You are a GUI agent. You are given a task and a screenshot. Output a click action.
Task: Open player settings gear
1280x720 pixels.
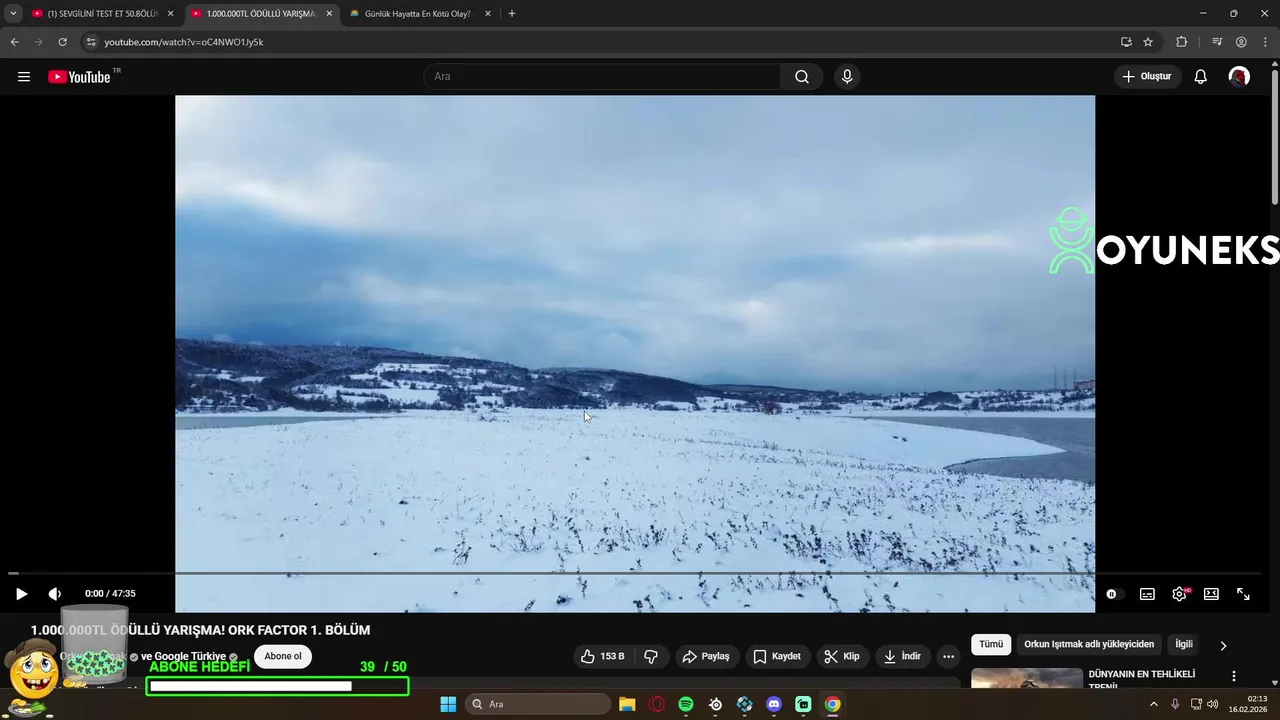[x=1180, y=594]
